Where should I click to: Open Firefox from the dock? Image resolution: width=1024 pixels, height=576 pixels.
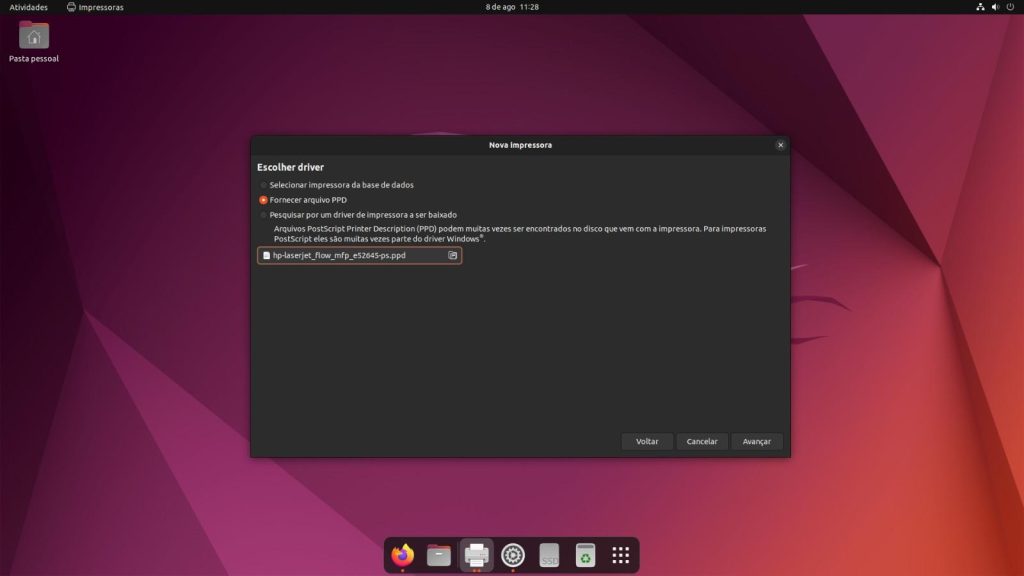[403, 555]
